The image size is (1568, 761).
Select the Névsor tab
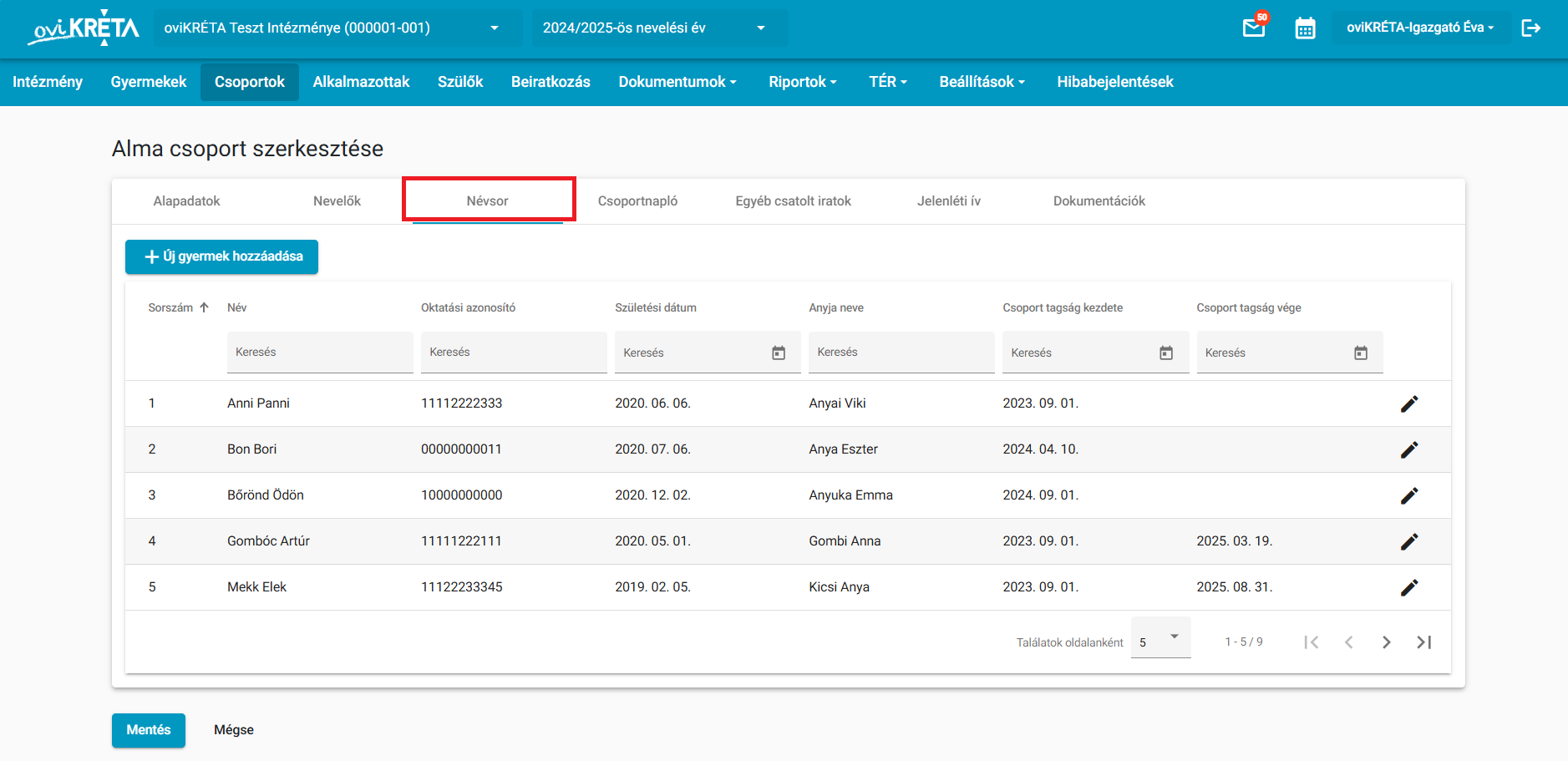pyautogui.click(x=488, y=201)
